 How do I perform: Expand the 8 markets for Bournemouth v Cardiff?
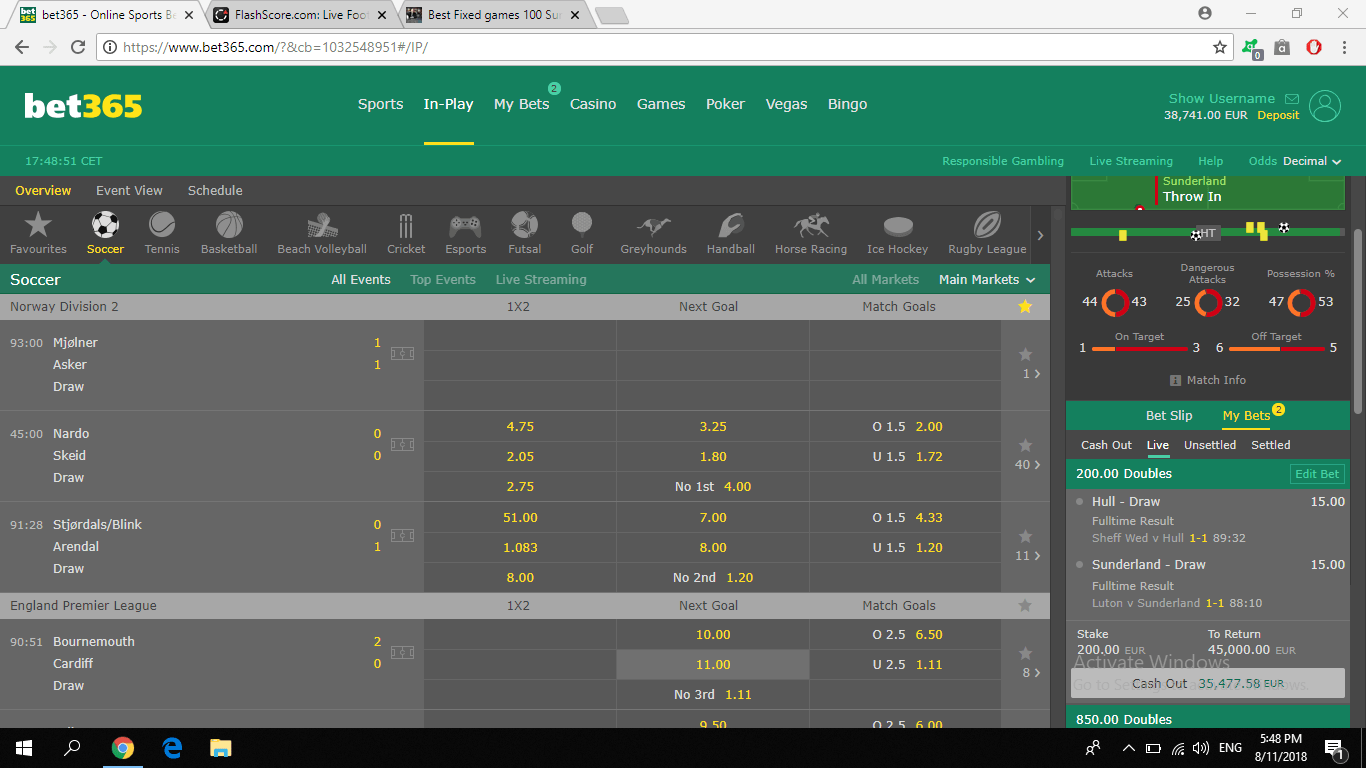pyautogui.click(x=1031, y=673)
